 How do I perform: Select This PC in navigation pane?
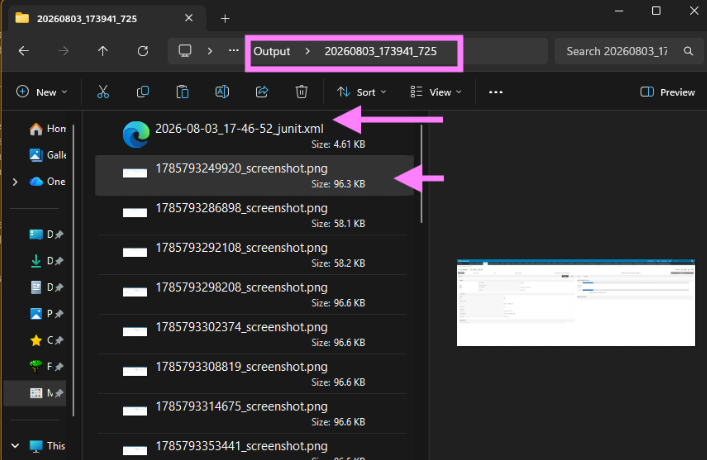point(47,446)
